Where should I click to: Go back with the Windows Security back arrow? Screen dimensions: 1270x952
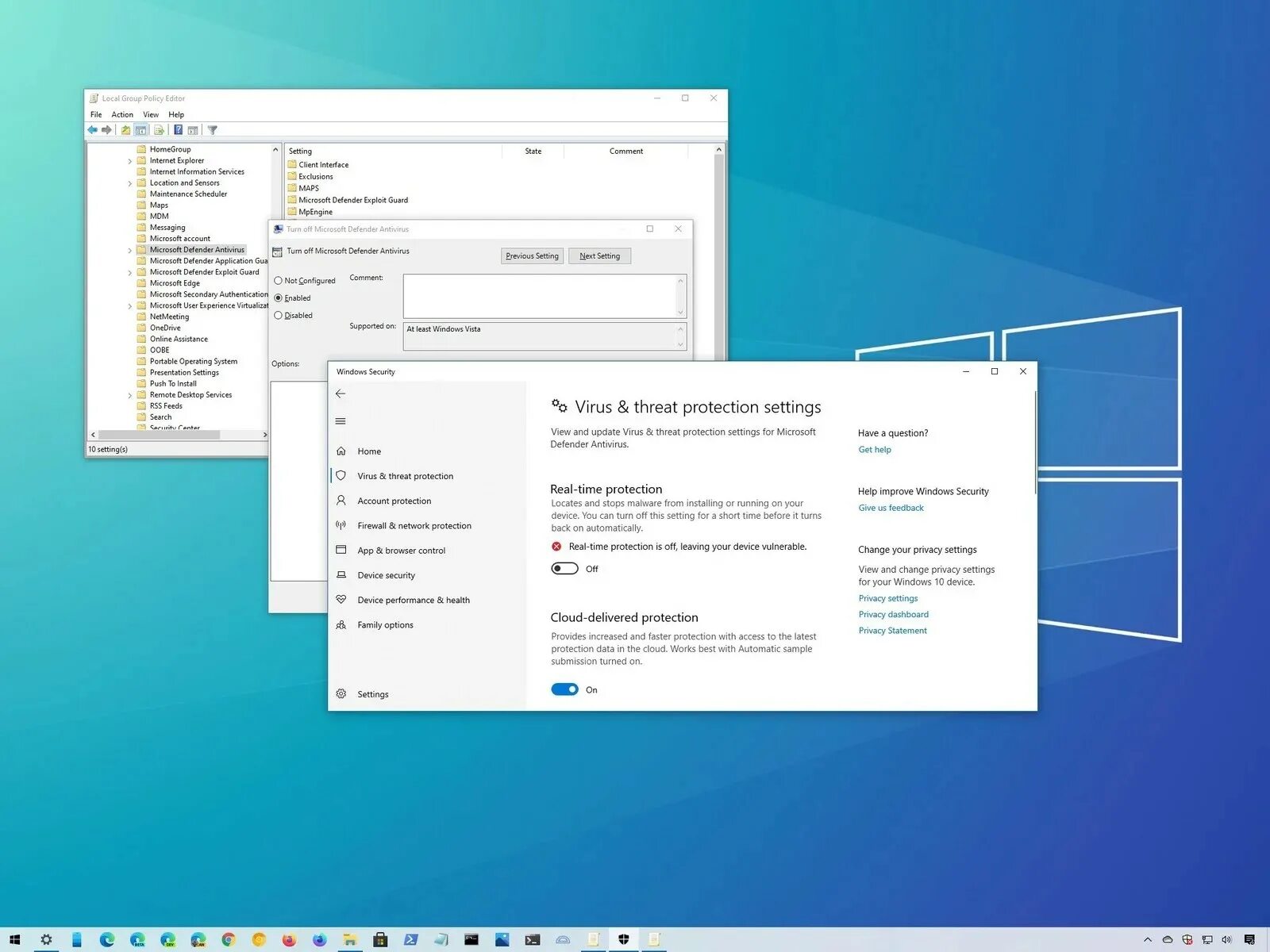click(x=341, y=393)
